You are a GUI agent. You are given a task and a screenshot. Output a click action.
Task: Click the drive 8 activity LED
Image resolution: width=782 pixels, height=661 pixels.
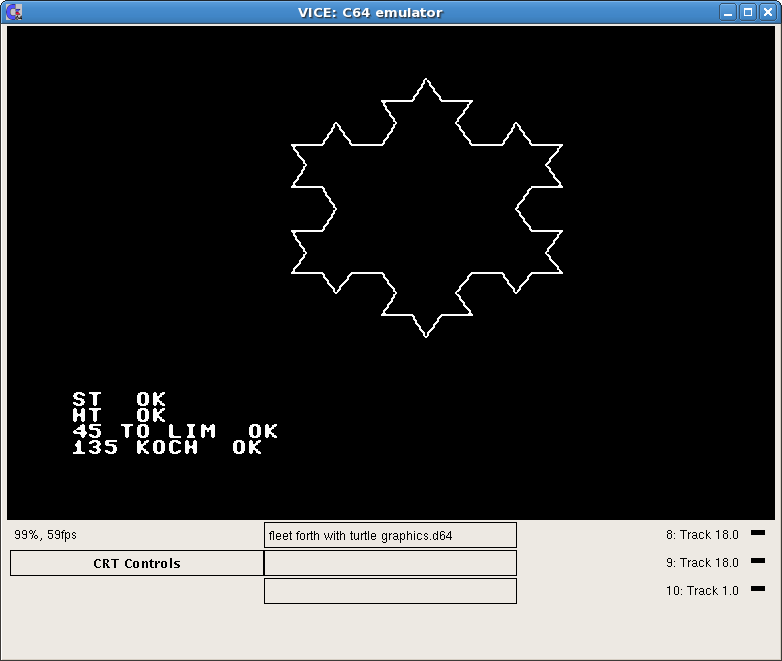coord(757,533)
